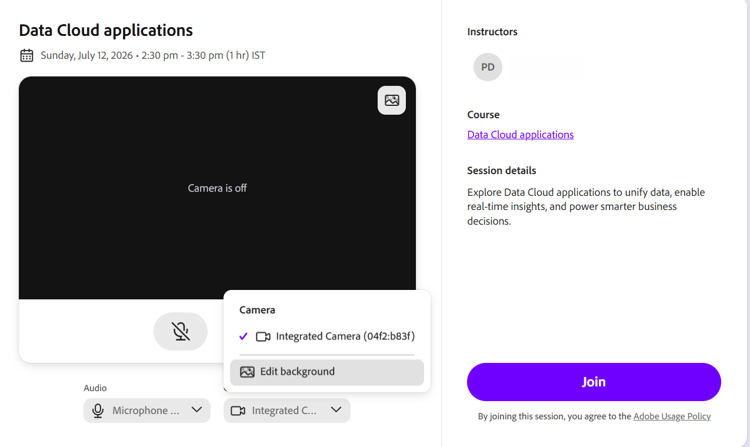
Task: Click the background image icon on the camera preview
Action: (392, 100)
